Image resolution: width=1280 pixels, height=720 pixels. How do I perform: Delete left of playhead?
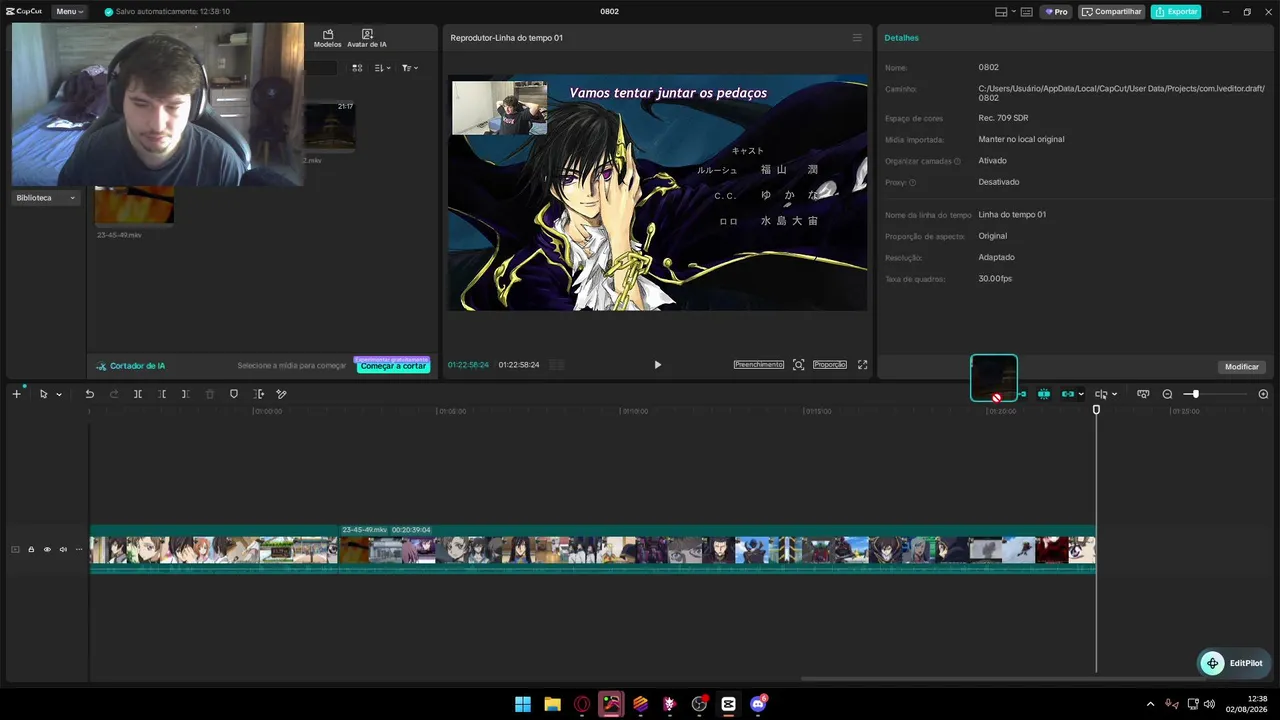point(162,394)
